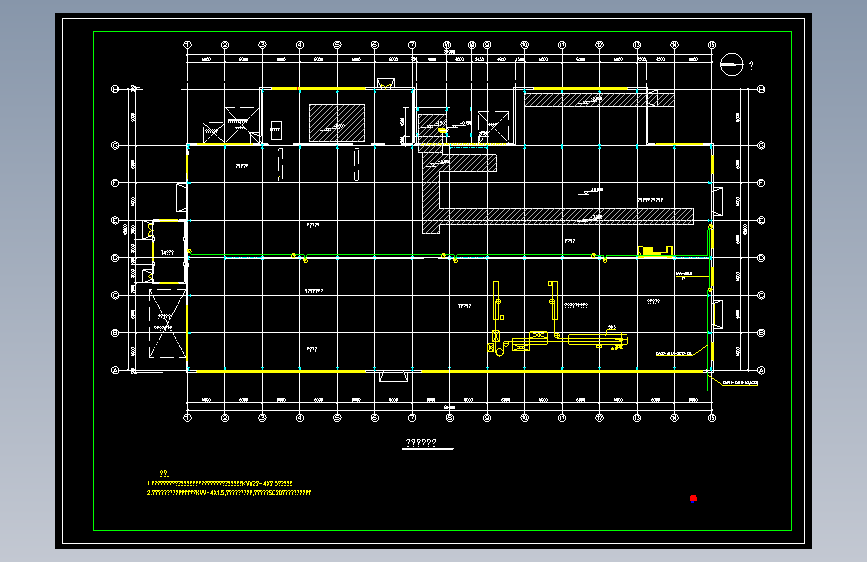Click the small red marker near the drawing corner
Image resolution: width=867 pixels, height=562 pixels.
693,498
